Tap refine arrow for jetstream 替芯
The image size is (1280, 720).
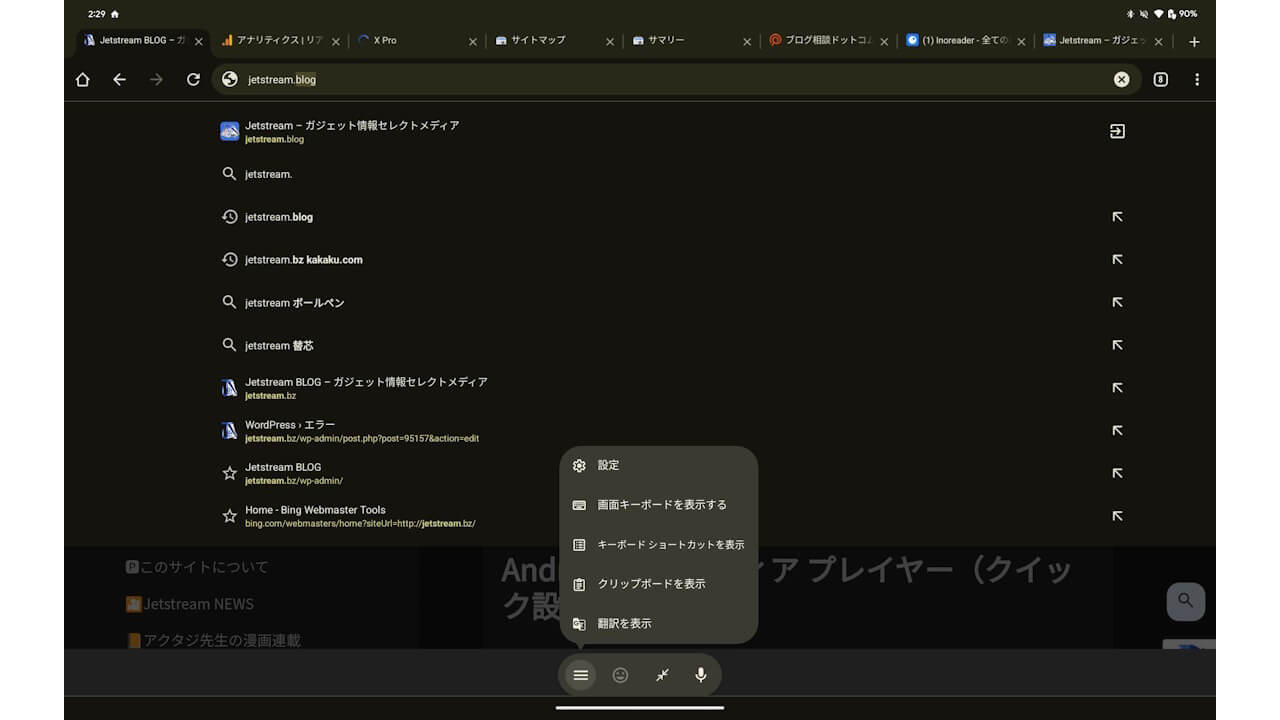click(1118, 346)
